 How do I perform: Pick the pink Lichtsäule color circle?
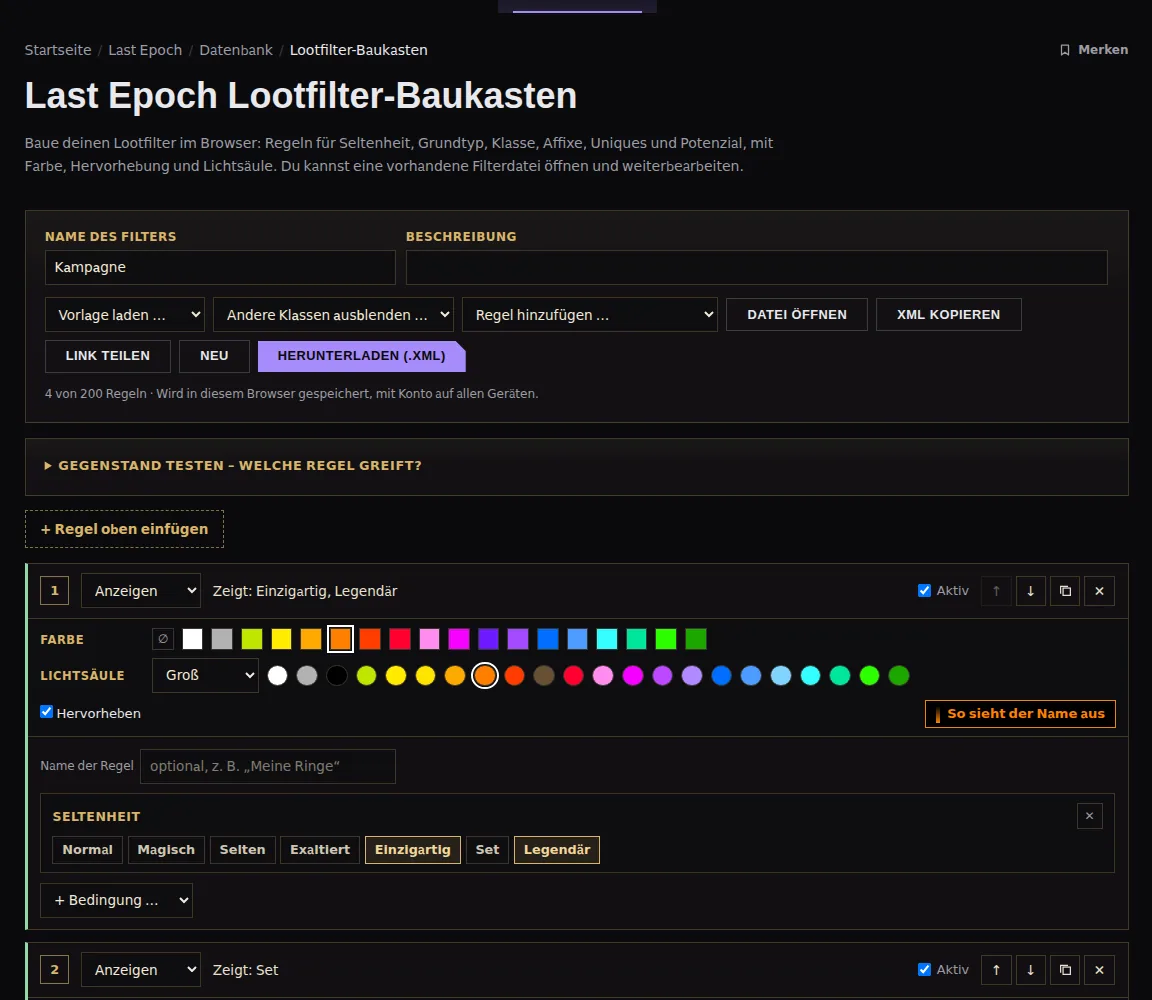(x=603, y=675)
